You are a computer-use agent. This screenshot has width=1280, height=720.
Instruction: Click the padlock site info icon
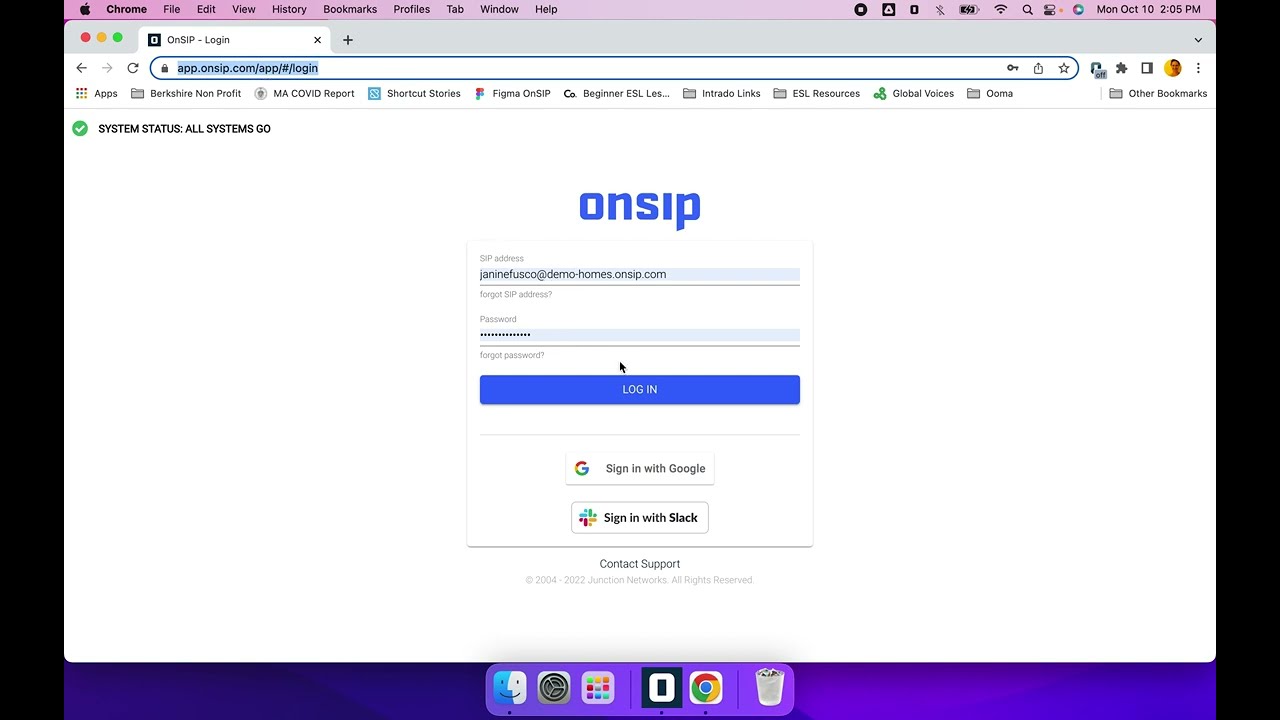tap(165, 68)
